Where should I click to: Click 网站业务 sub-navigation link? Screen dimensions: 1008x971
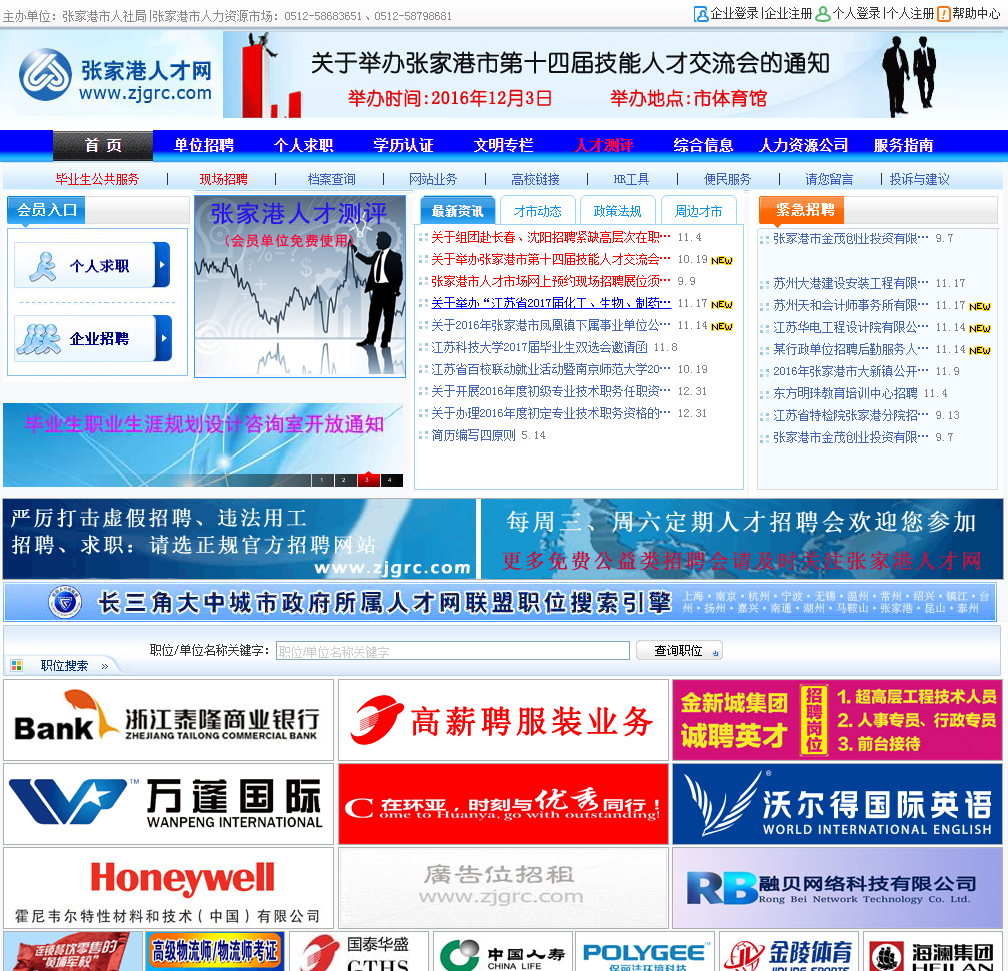click(x=433, y=179)
